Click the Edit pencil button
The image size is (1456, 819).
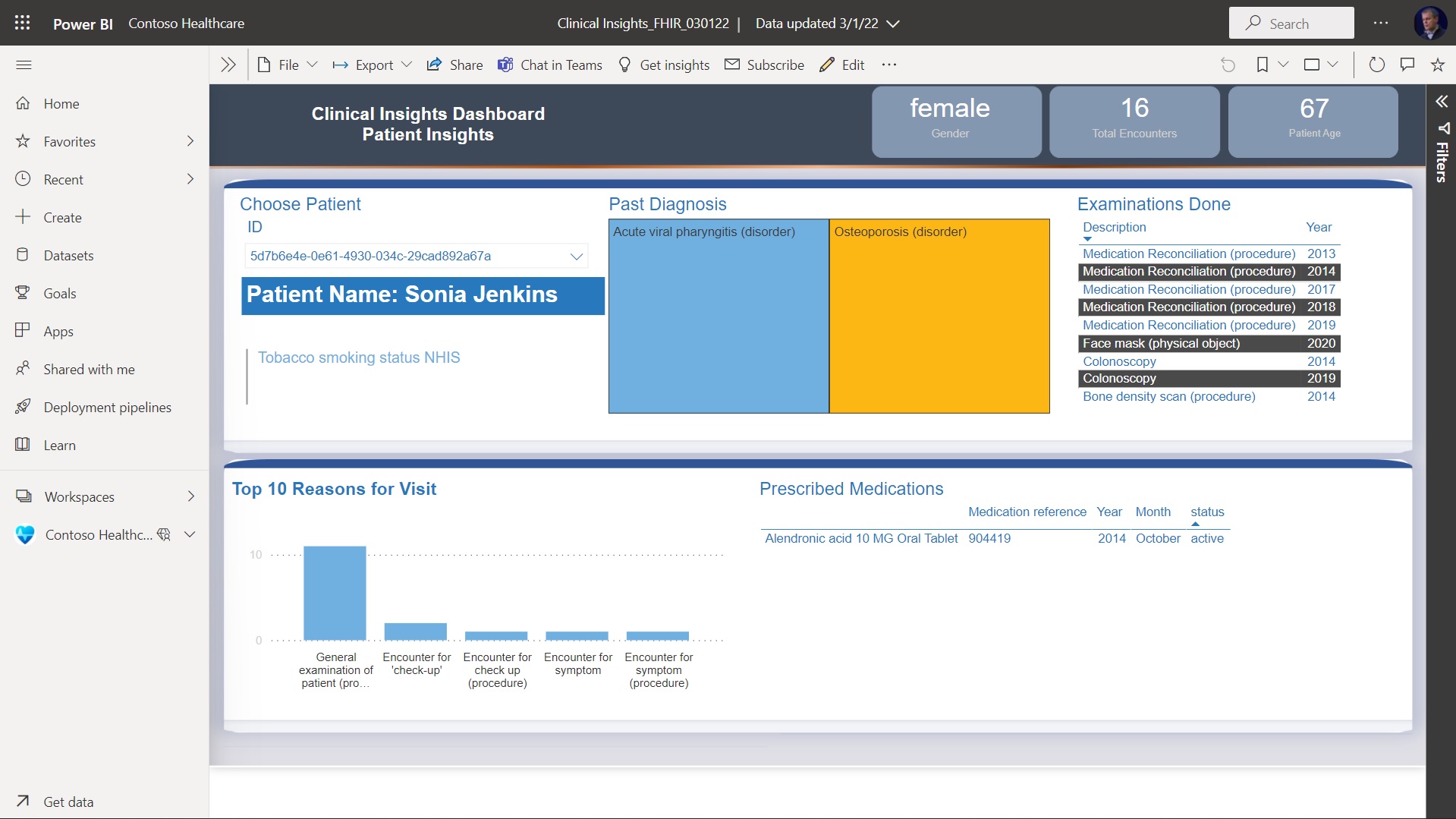click(x=842, y=65)
